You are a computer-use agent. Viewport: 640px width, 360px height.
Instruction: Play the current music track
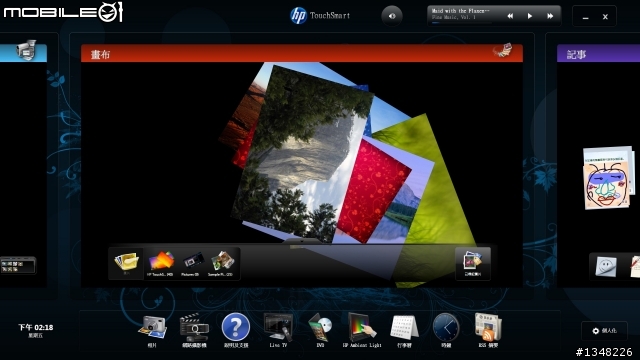point(530,16)
